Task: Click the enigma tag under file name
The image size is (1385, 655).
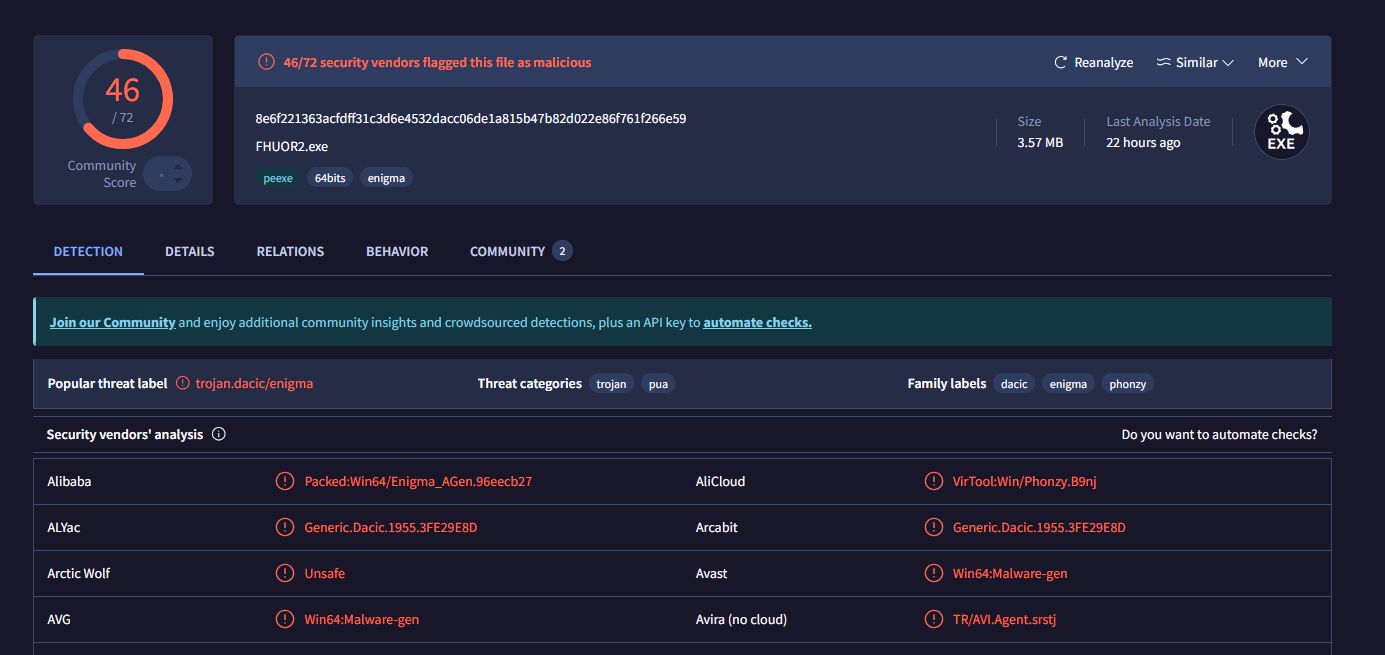Action: click(x=386, y=178)
